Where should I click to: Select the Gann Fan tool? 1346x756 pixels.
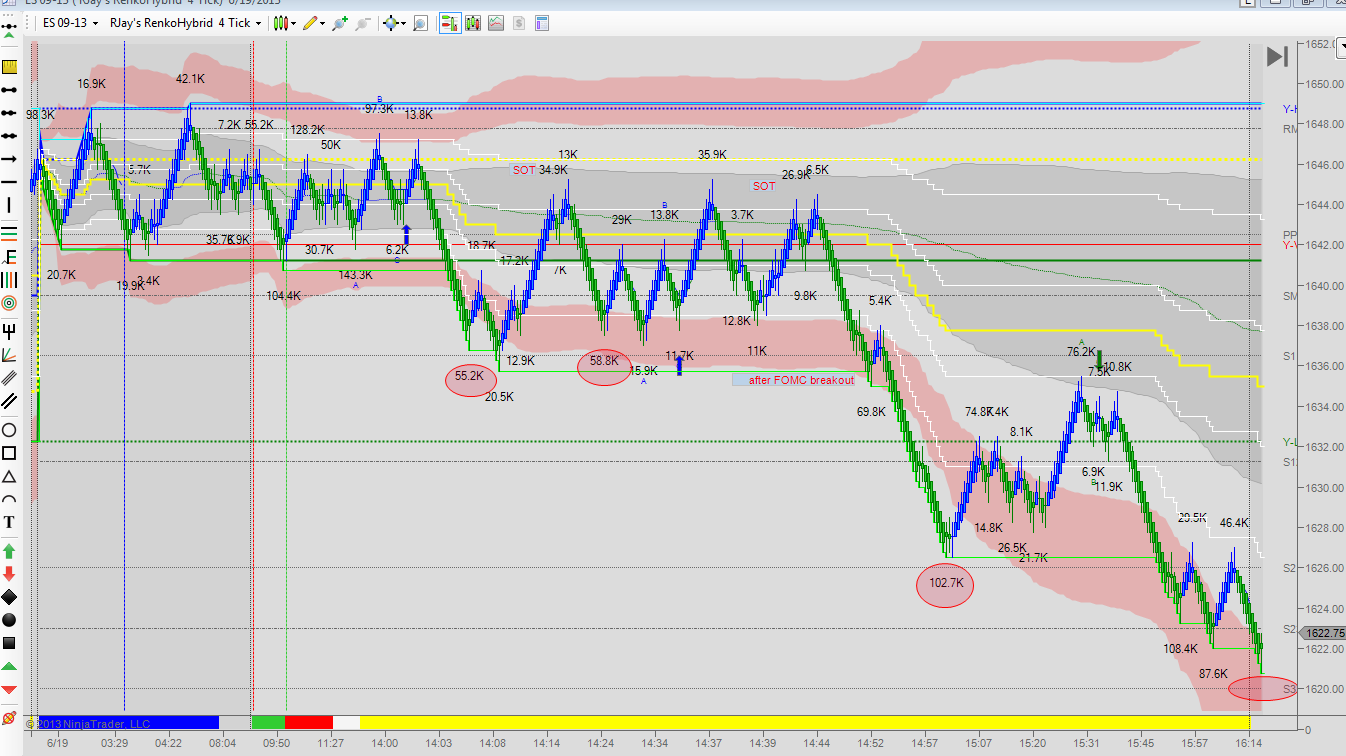(x=10, y=353)
